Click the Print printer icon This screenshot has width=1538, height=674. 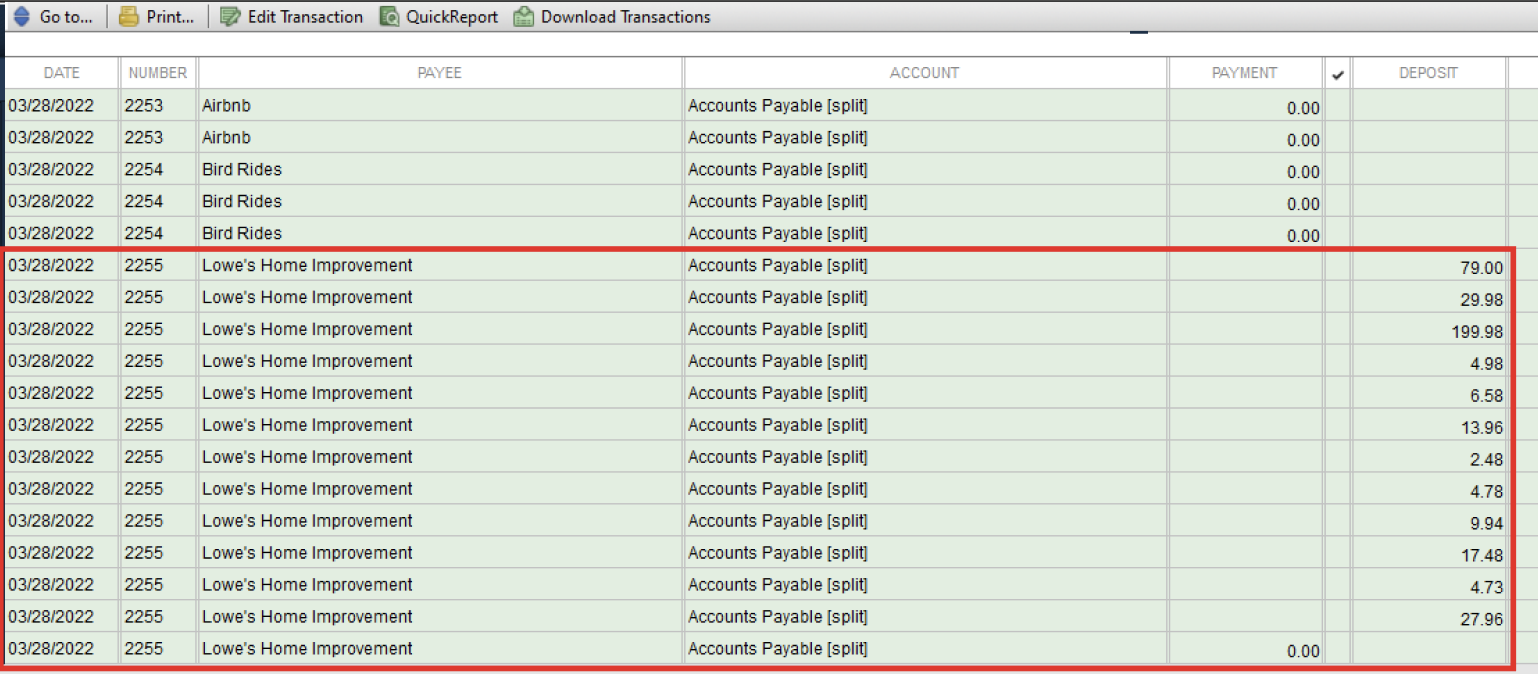pos(129,17)
